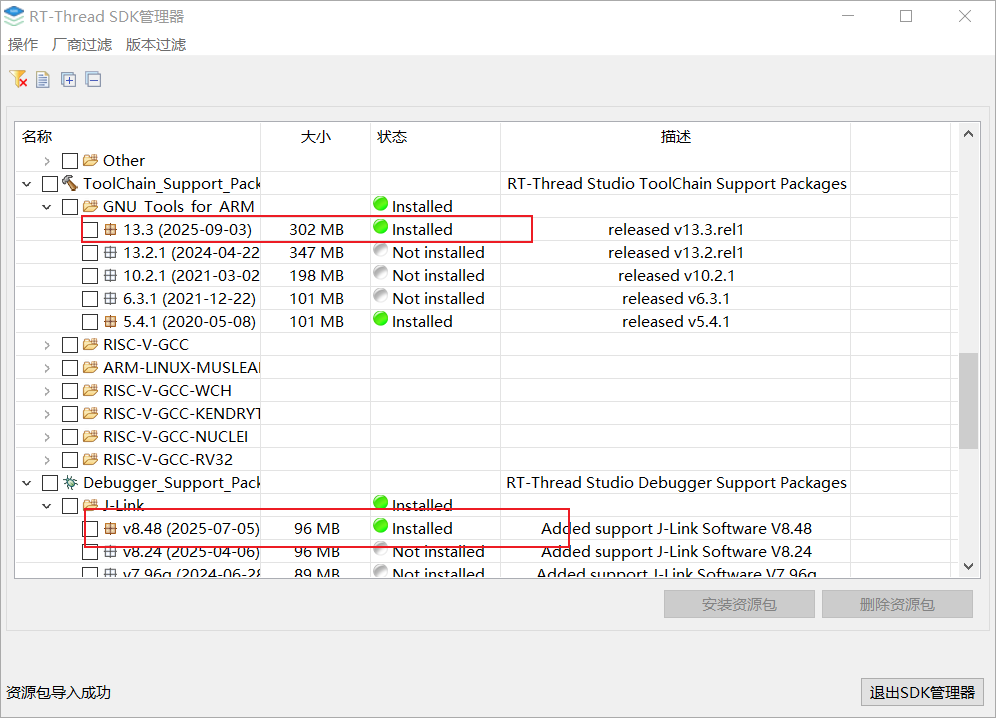
Task: Click grey status indicator for 13.2.1 row
Action: pyautogui.click(x=380, y=250)
